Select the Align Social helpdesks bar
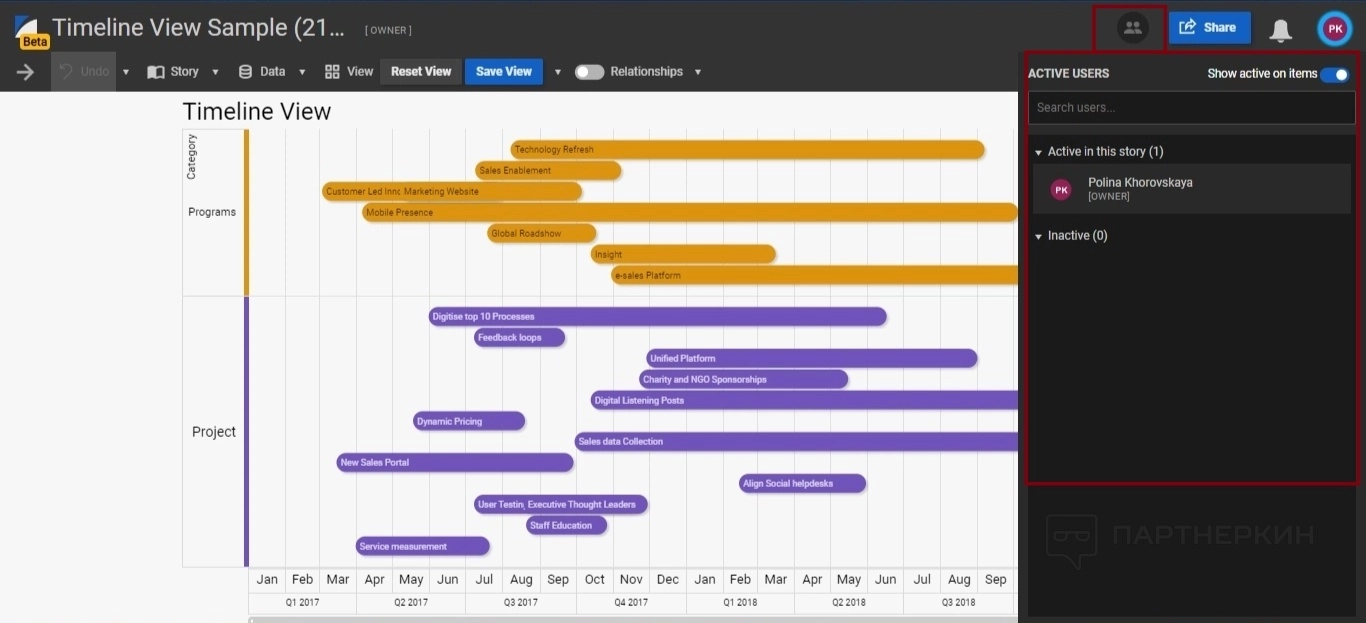The image size is (1366, 623). 802,484
